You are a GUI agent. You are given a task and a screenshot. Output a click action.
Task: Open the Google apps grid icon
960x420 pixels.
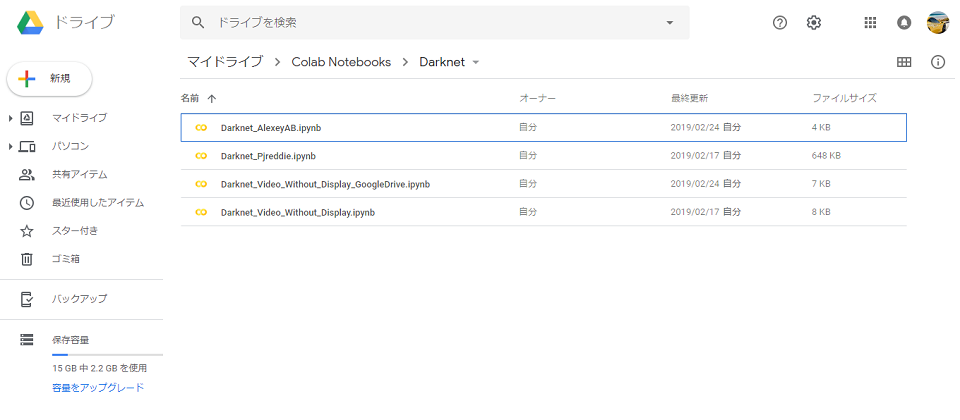(x=870, y=23)
